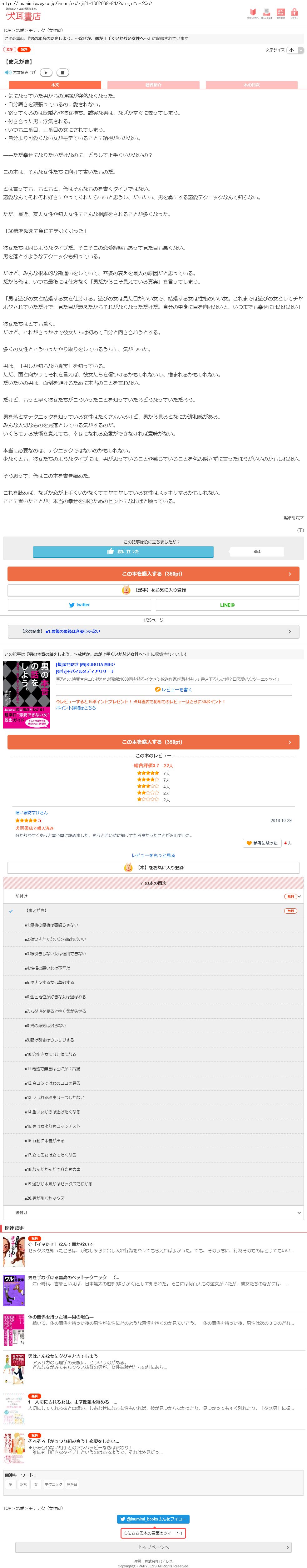Image resolution: width=307 pixels, height=1568 pixels.
Task: Expand the 後付け section
Action: point(153,1213)
